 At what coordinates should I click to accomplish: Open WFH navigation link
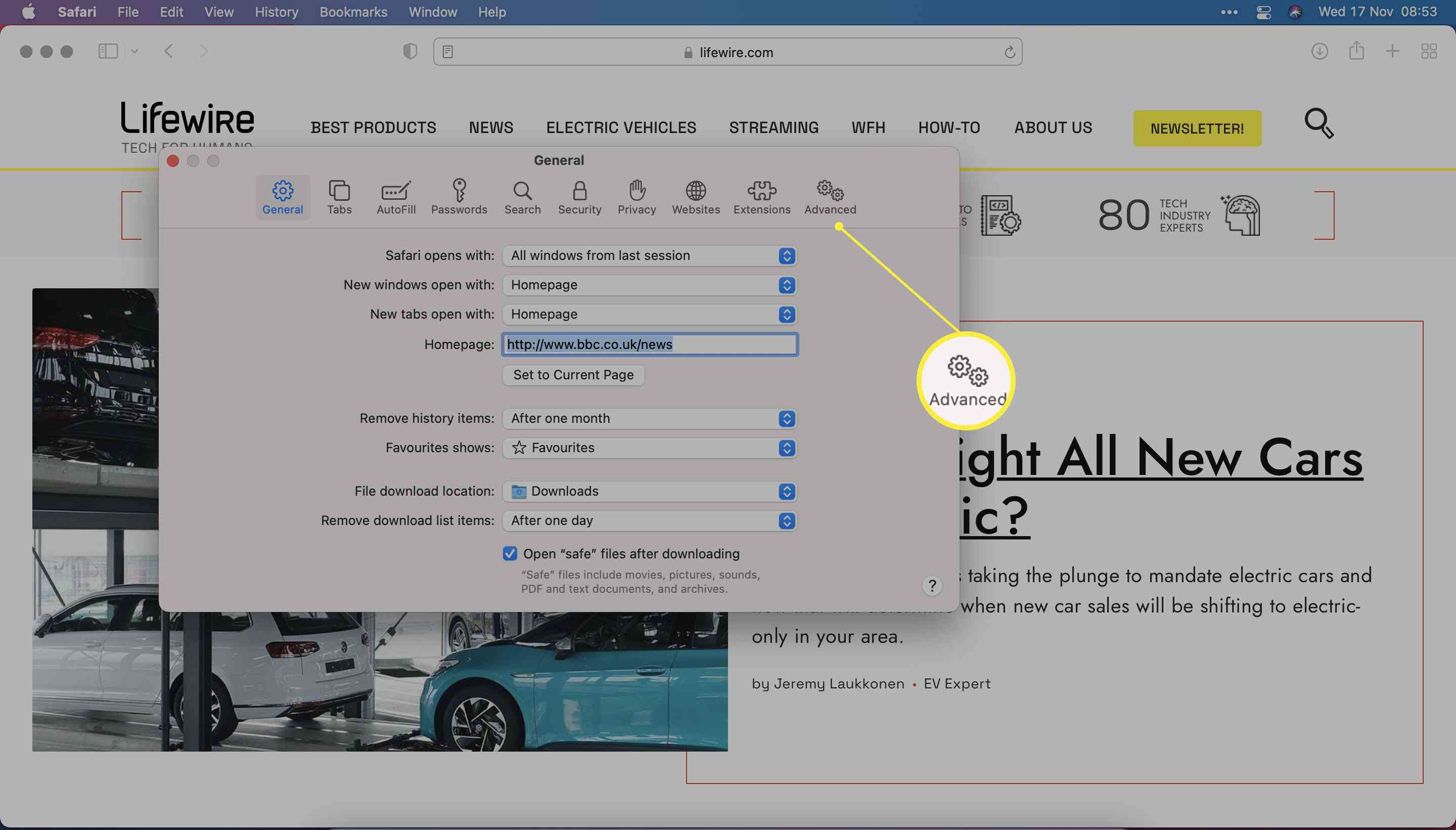tap(868, 127)
